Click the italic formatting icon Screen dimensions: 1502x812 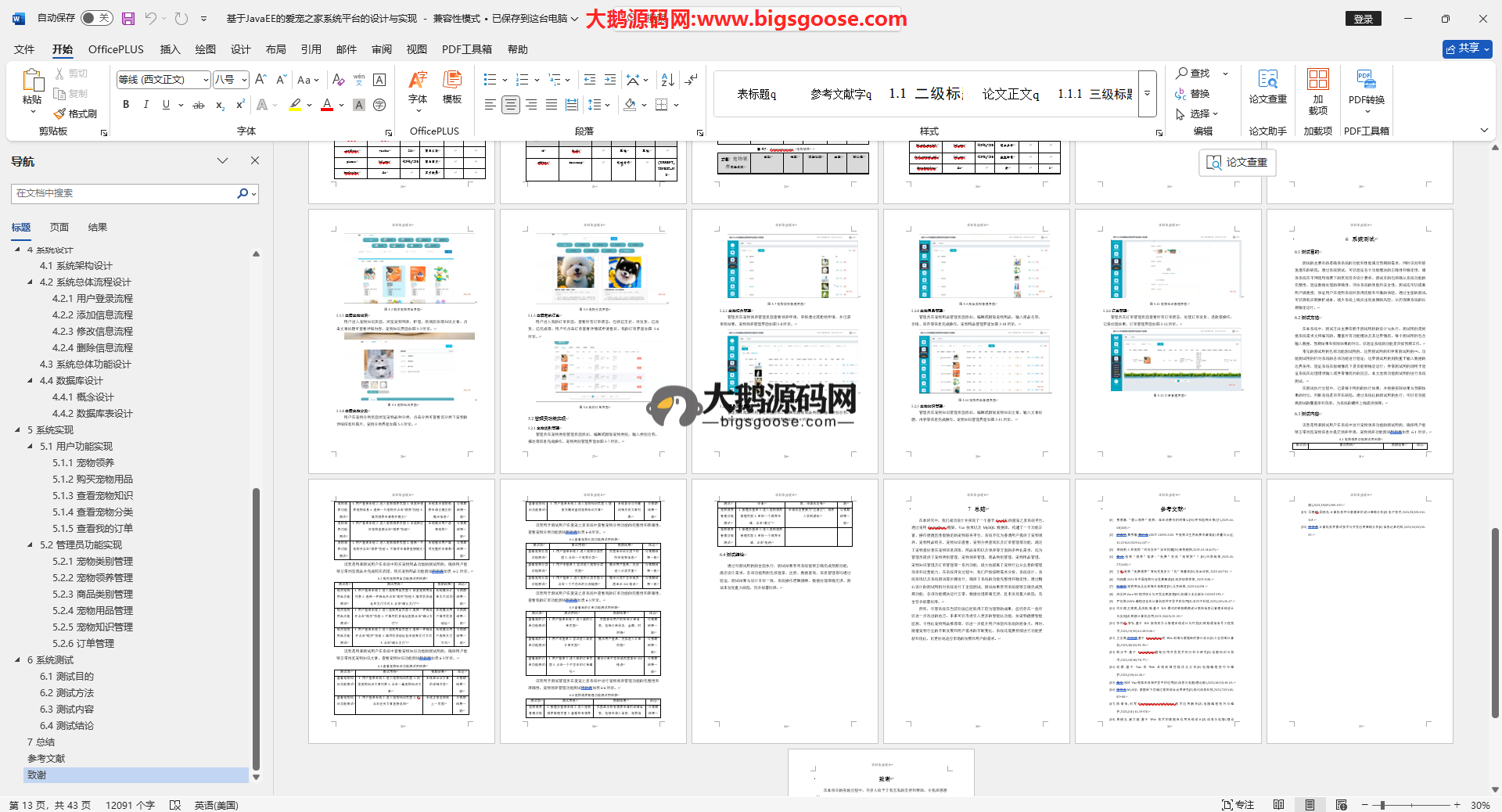(x=146, y=105)
